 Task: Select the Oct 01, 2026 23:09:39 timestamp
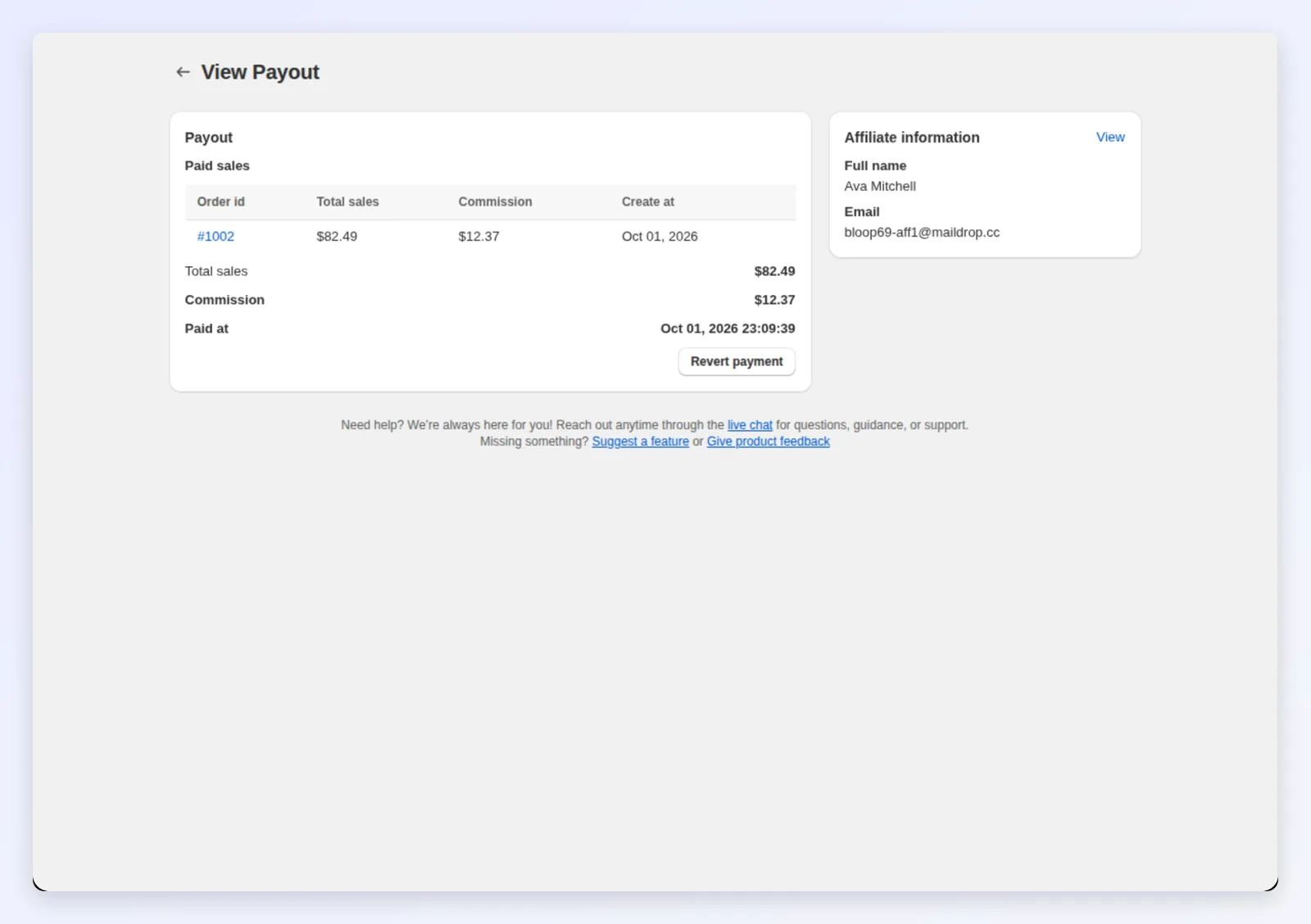tap(728, 328)
